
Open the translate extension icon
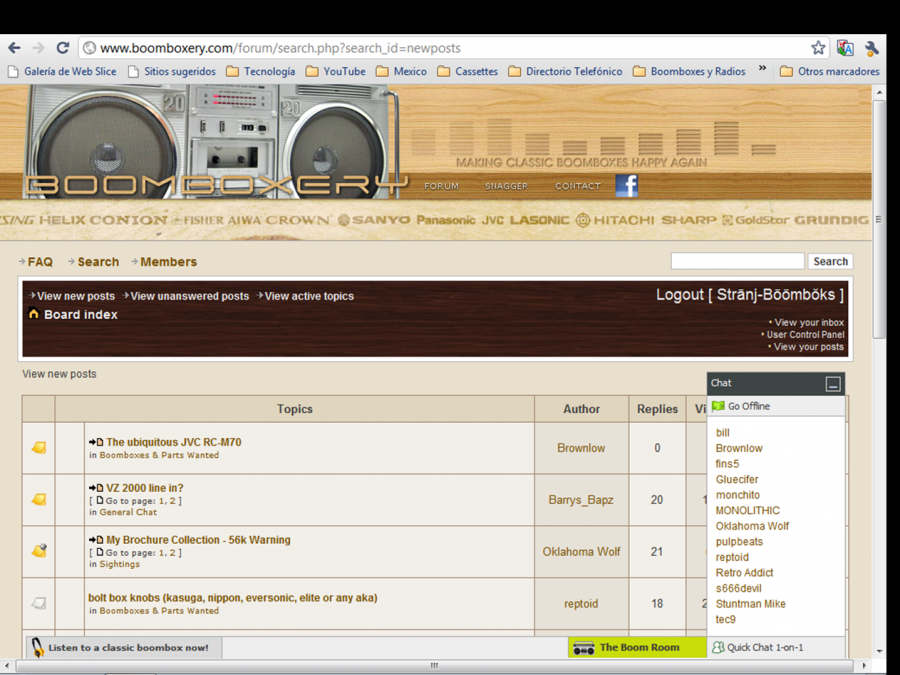pos(845,48)
